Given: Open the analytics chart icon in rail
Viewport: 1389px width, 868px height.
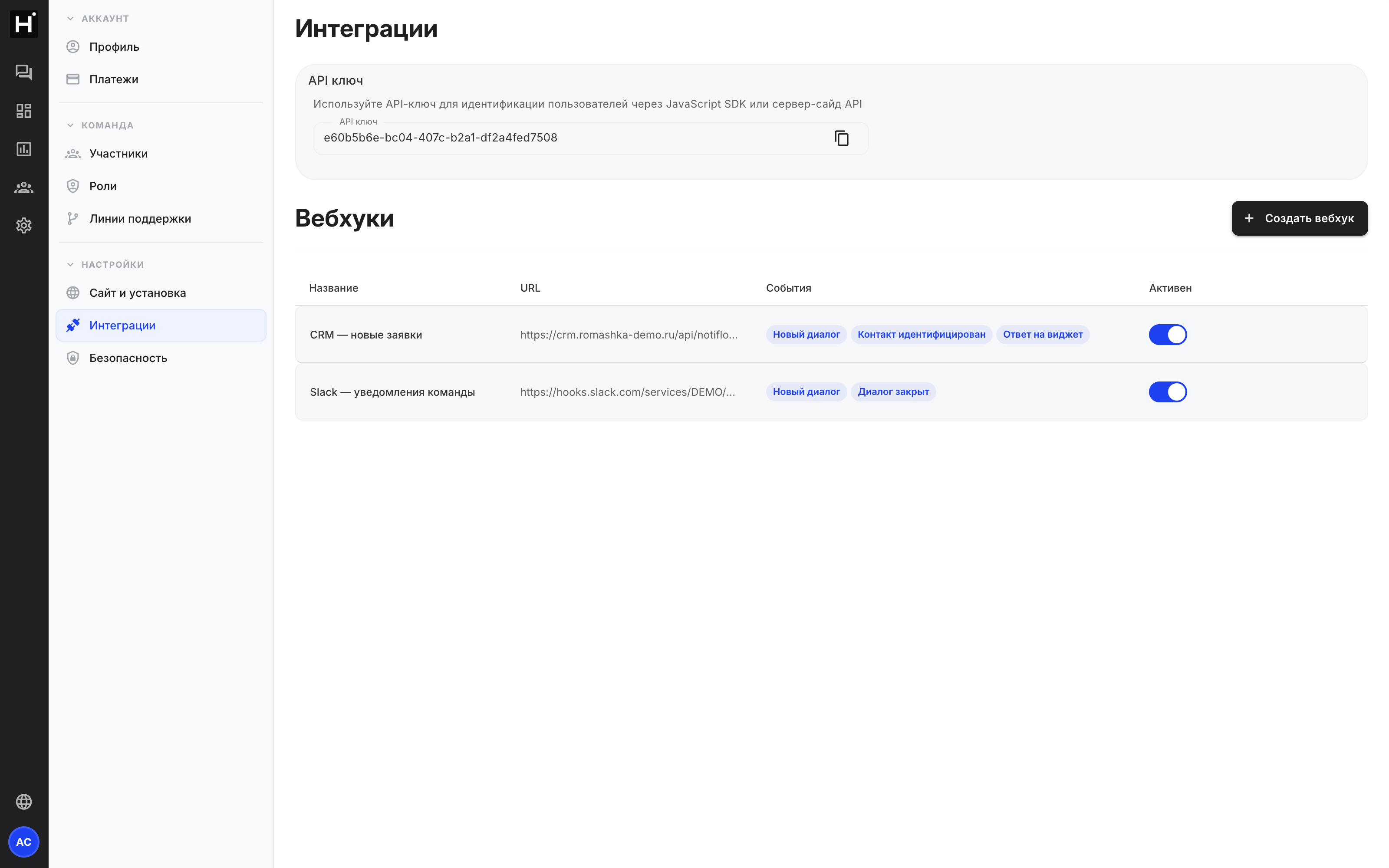Looking at the screenshot, I should [x=23, y=149].
